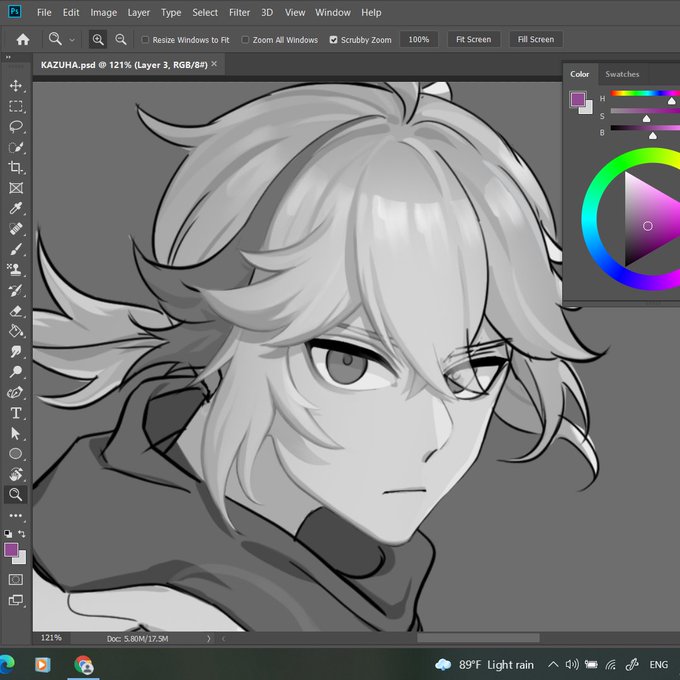Screen dimensions: 680x680
Task: Enable Resize Windows to Fit checkbox
Action: coord(145,40)
